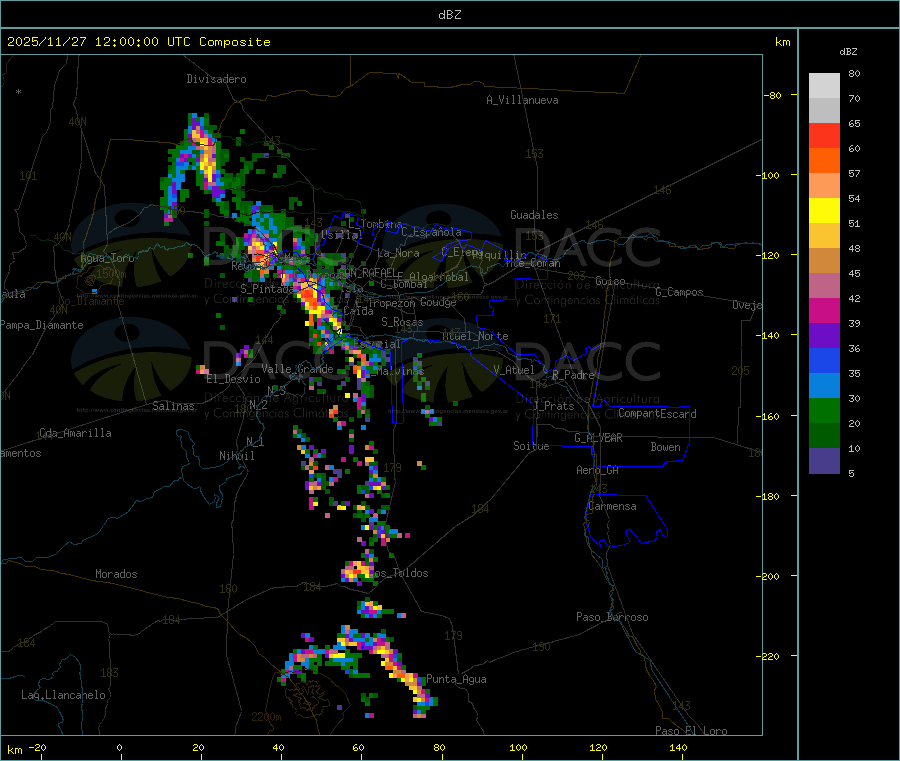This screenshot has height=761, width=900.
Task: Click the La_Nora map label
Action: point(398,253)
